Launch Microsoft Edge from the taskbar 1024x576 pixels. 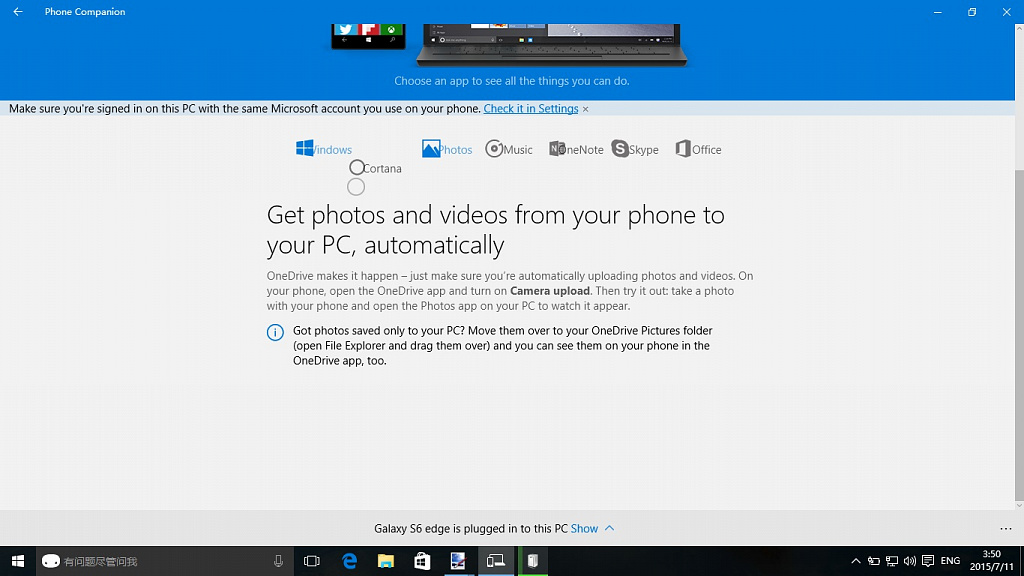[349, 561]
